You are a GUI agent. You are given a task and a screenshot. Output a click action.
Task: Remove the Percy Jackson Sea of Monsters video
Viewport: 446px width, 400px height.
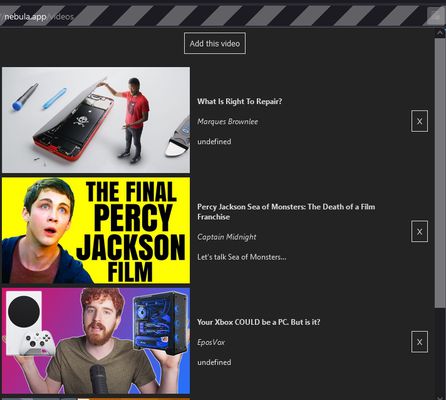click(419, 231)
